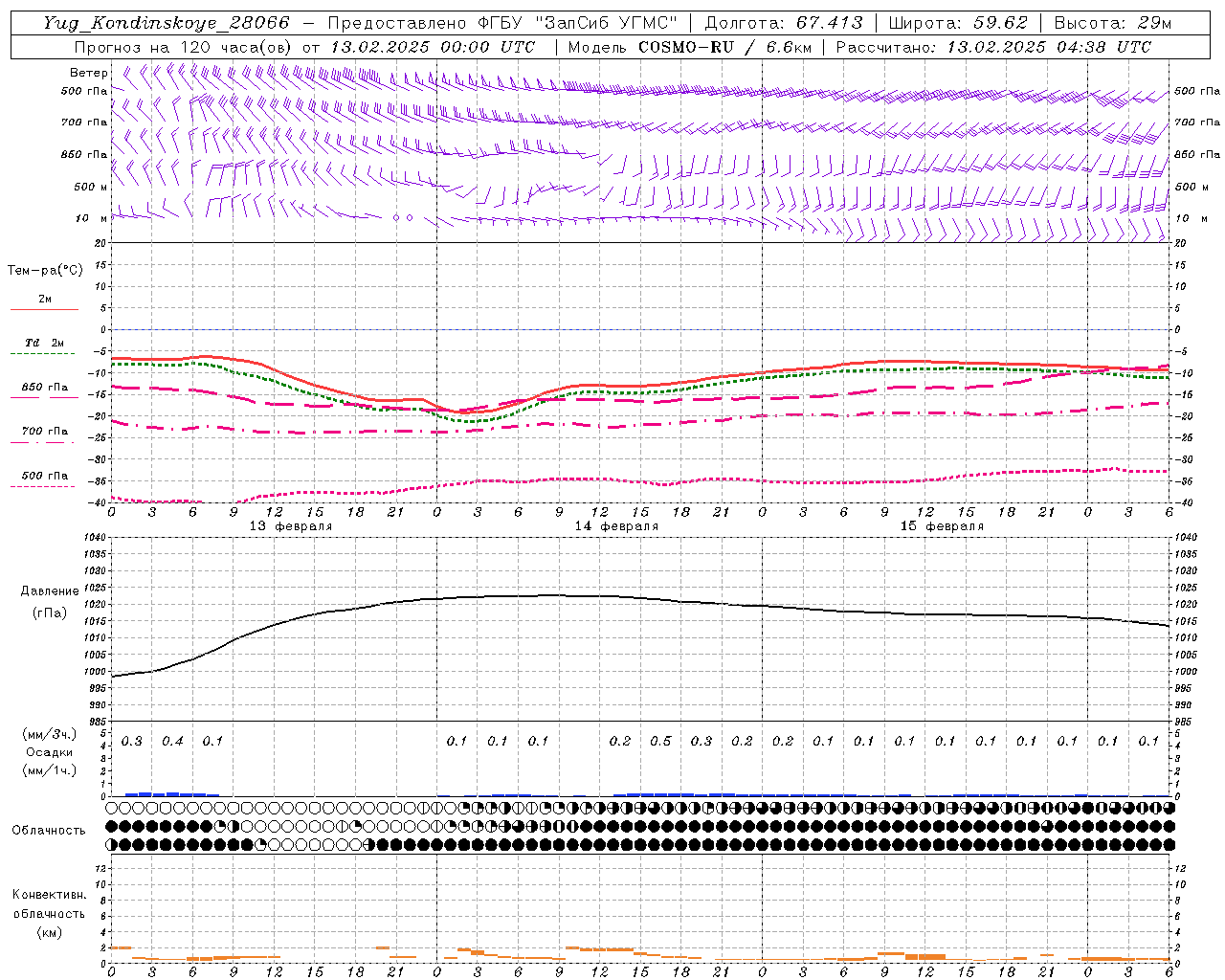Click the Осадки panel label
The width and height of the screenshot is (1225, 980).
tap(49, 752)
